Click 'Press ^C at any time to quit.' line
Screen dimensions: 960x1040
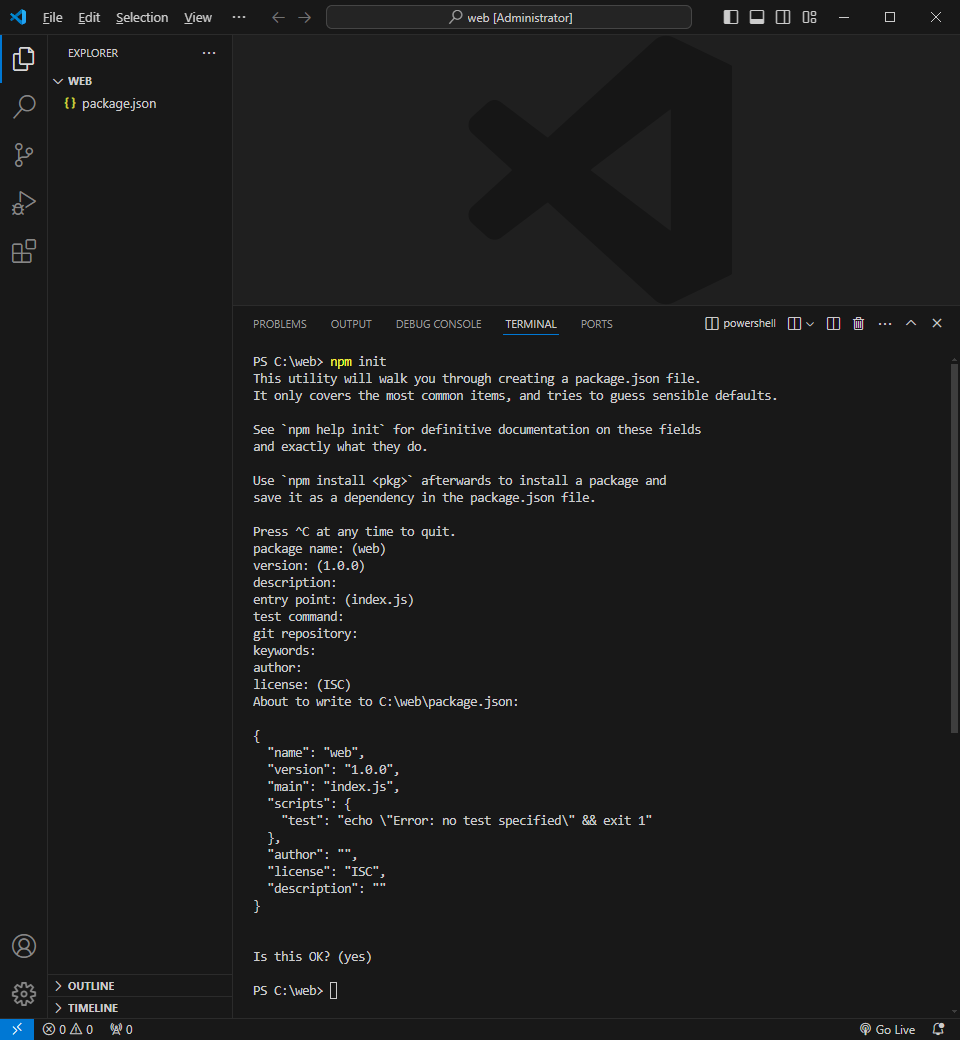tap(354, 532)
